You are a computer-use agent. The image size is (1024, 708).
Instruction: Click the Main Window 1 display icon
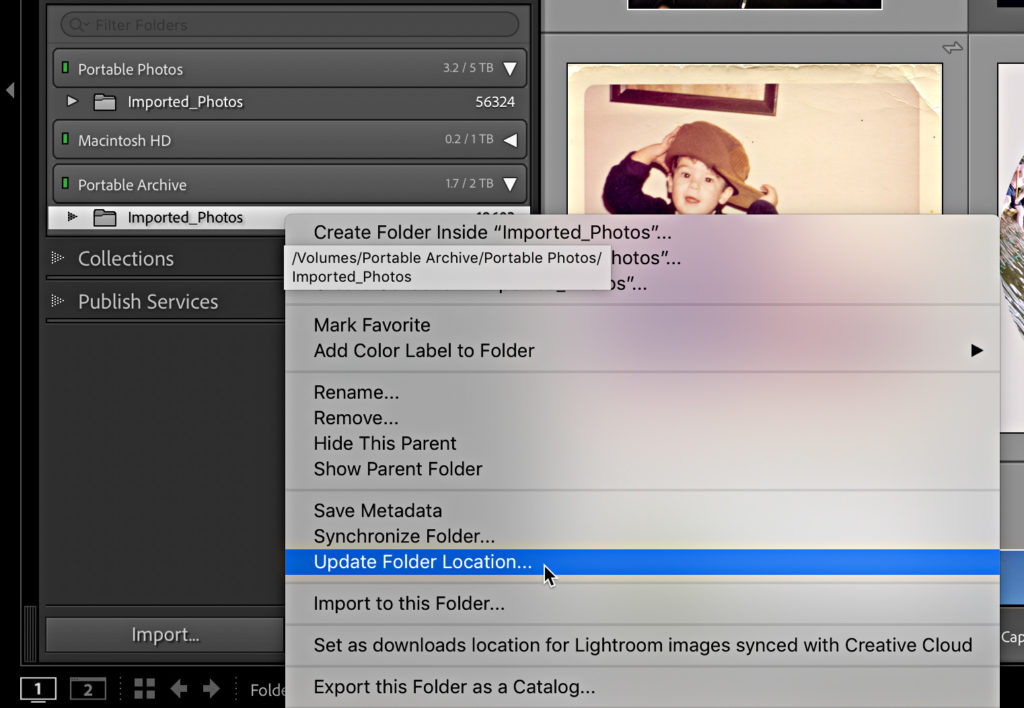[x=38, y=689]
